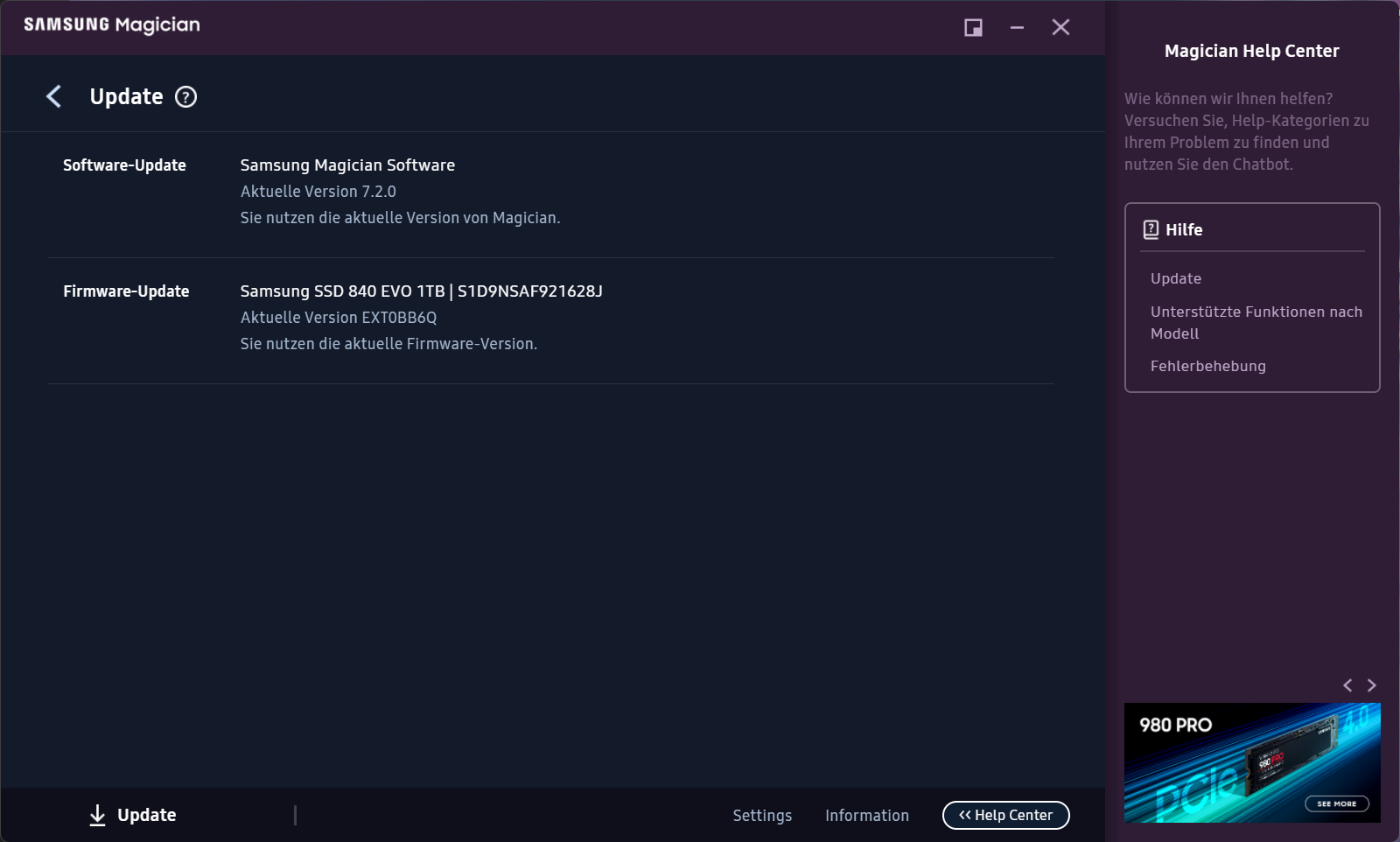Open Information in the bottom bar
Image resolution: width=1400 pixels, height=842 pixels.
pos(867,816)
